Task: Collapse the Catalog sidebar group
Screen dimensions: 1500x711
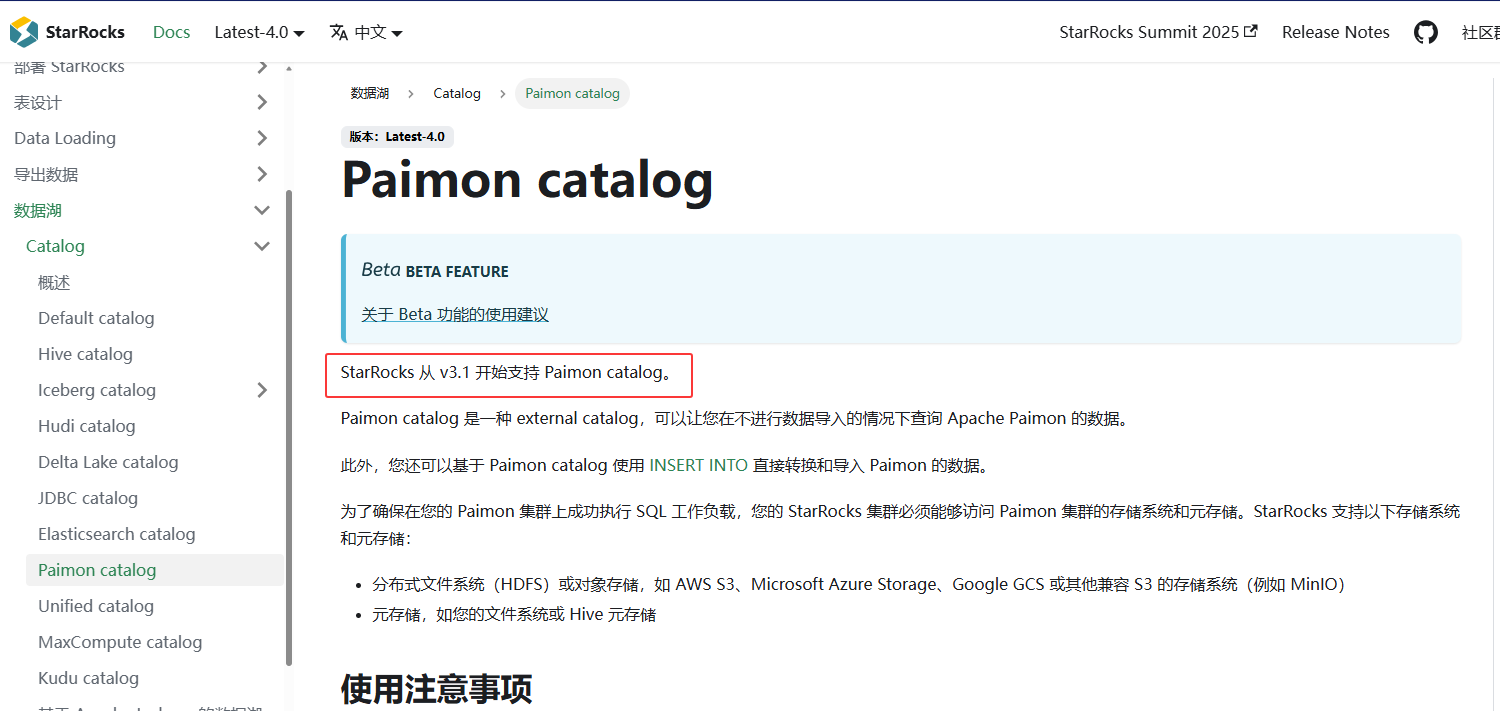Action: click(x=262, y=246)
